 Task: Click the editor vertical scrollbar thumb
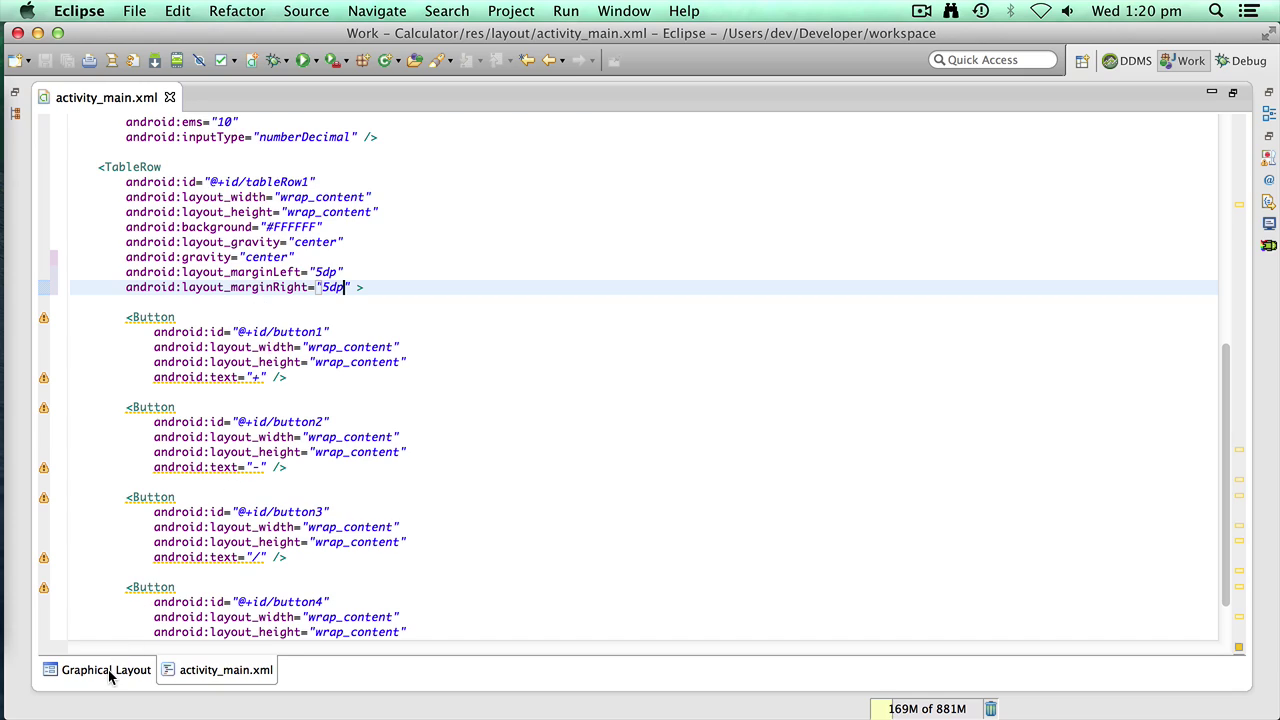[x=1226, y=475]
